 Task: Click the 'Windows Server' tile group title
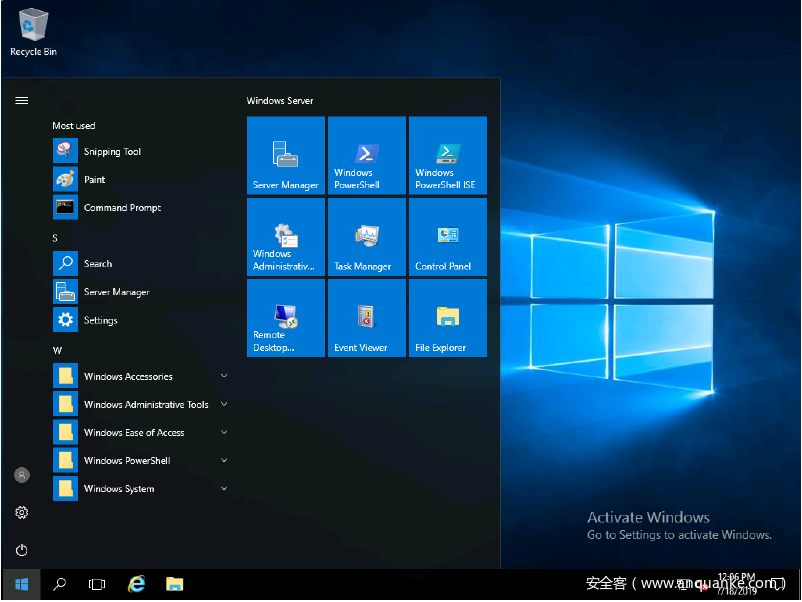click(x=280, y=101)
